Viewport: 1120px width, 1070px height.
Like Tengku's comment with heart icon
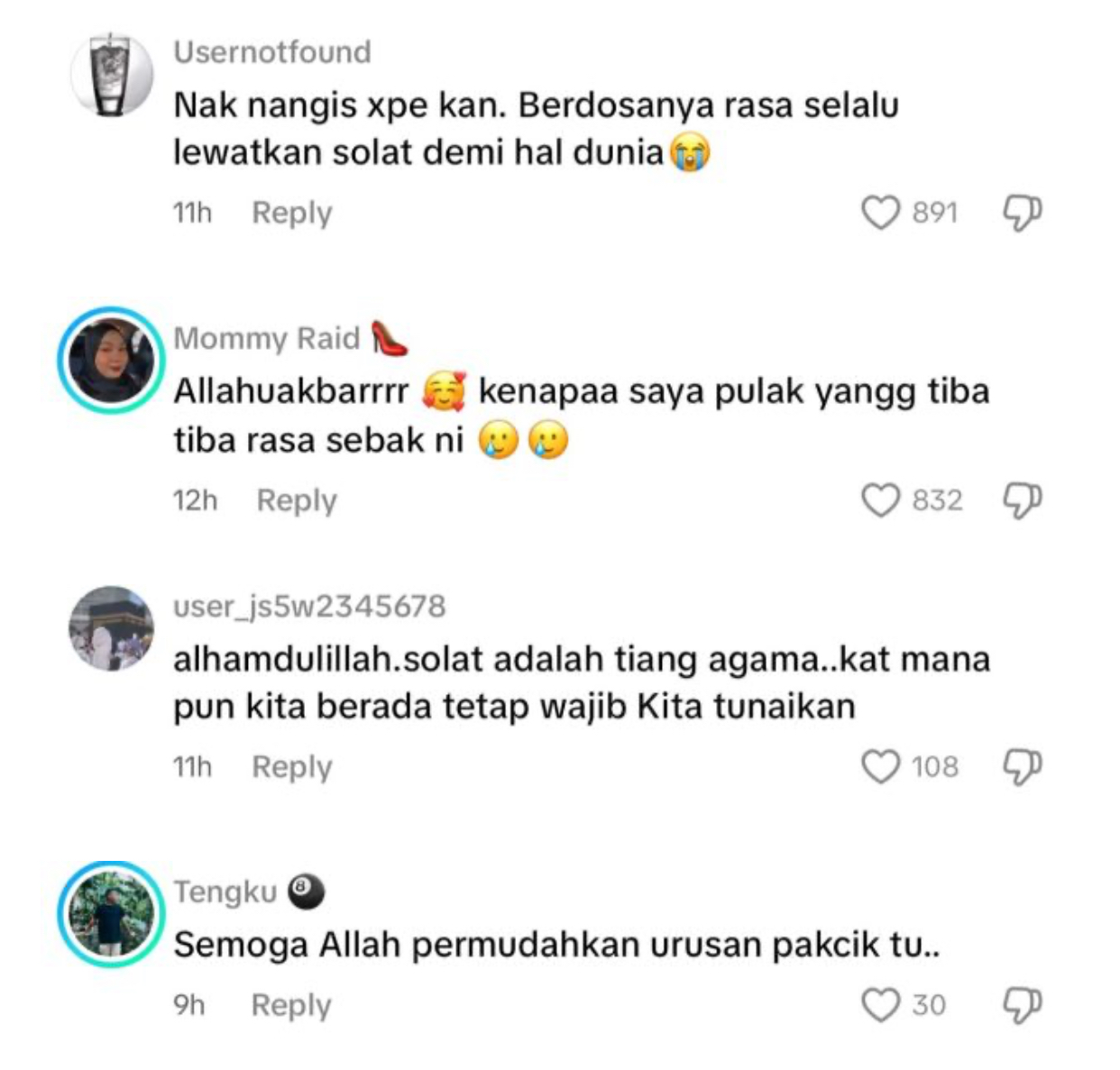coord(880,1005)
